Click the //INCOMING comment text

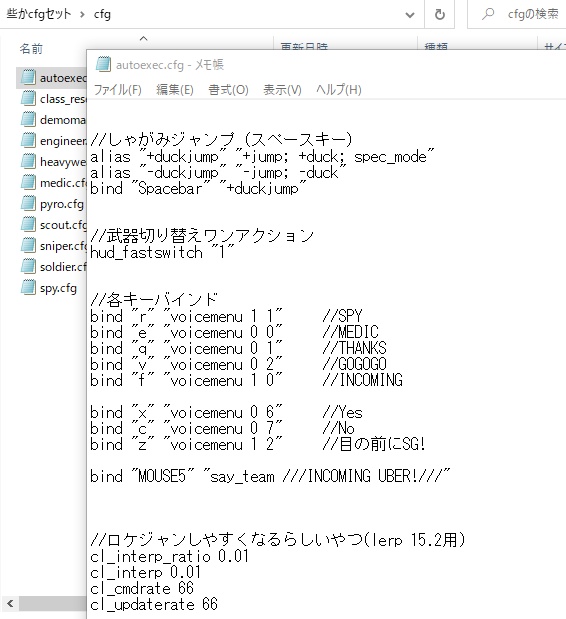point(363,380)
